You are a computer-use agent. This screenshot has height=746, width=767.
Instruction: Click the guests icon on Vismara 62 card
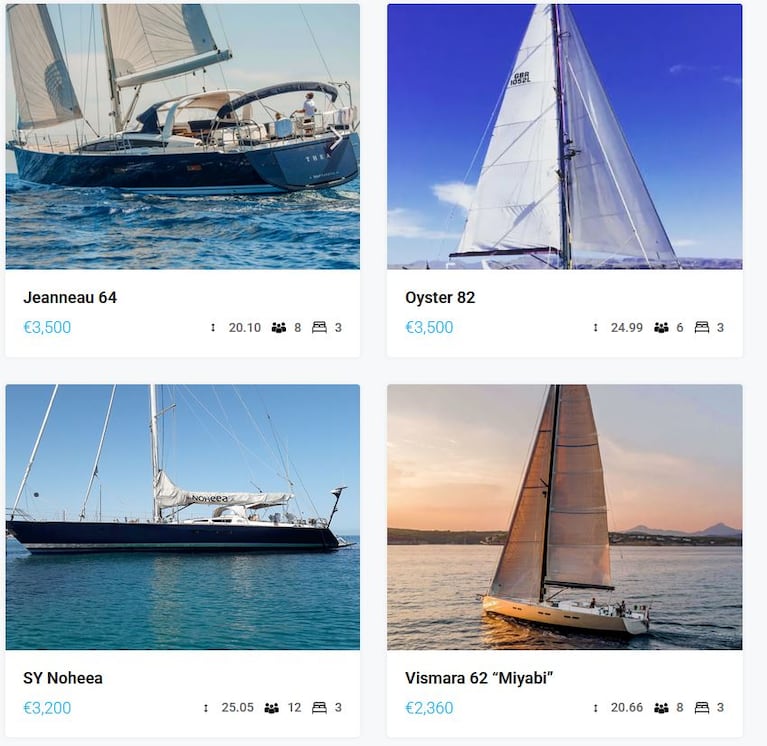[661, 707]
